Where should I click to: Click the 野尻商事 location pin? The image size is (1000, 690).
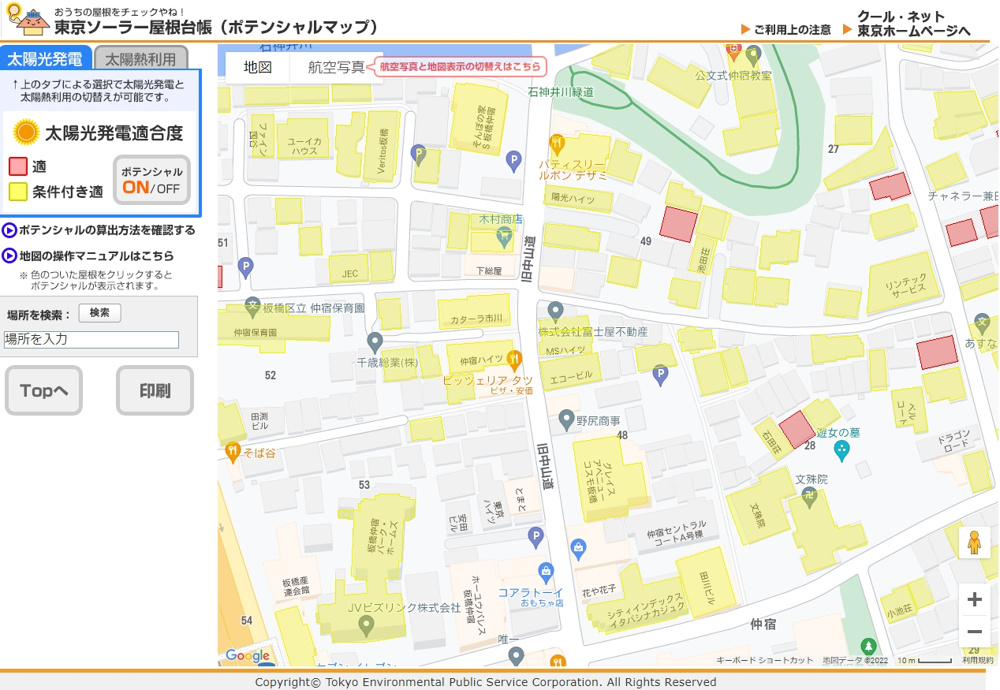(x=566, y=420)
